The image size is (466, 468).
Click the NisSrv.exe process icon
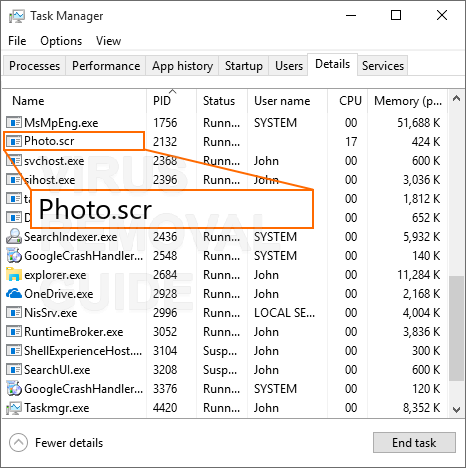[14, 313]
